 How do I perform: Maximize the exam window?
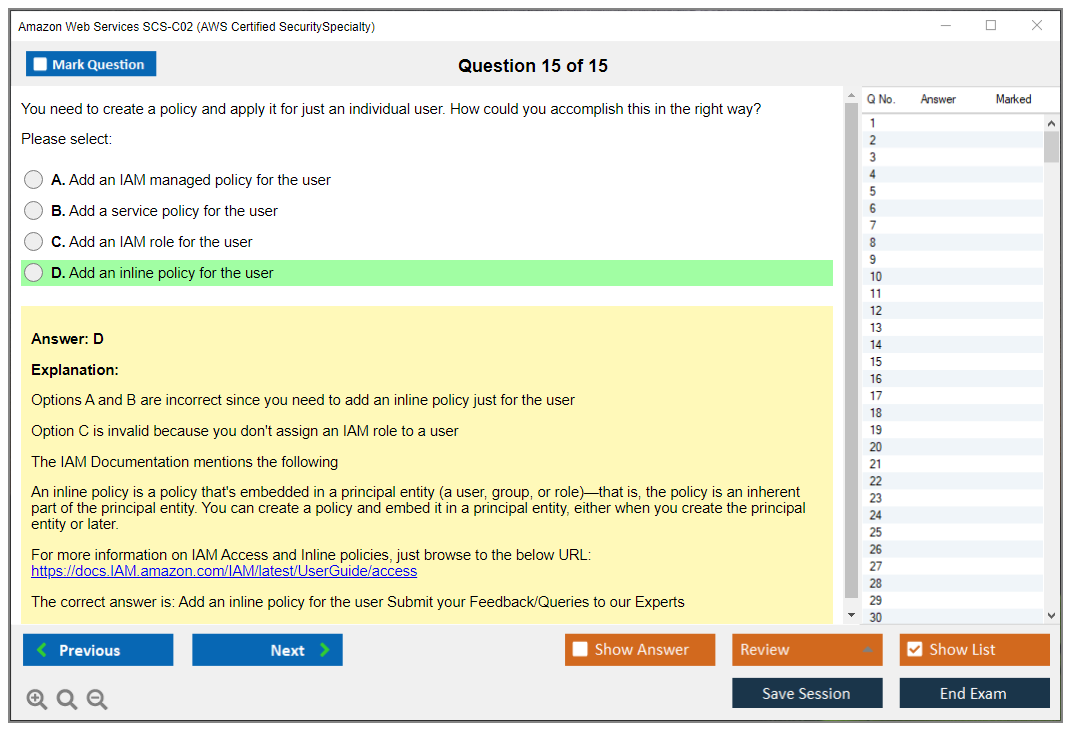(x=991, y=26)
